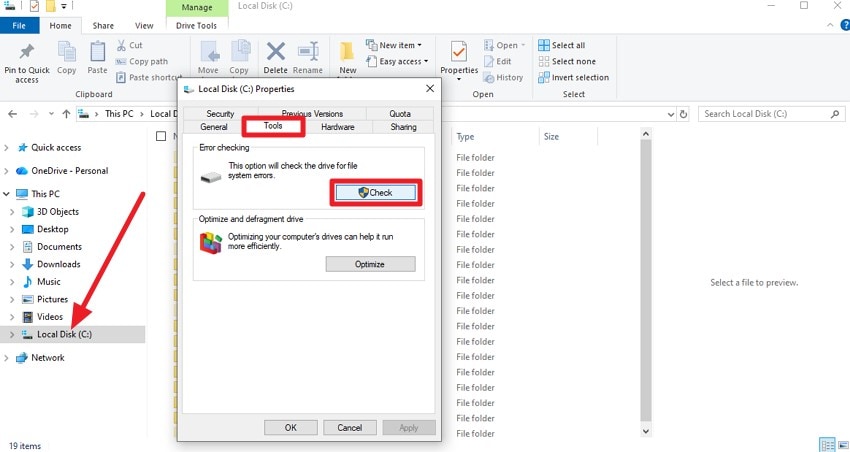The height and width of the screenshot is (452, 850).
Task: Open the Drive Tools tab
Action: [x=196, y=25]
